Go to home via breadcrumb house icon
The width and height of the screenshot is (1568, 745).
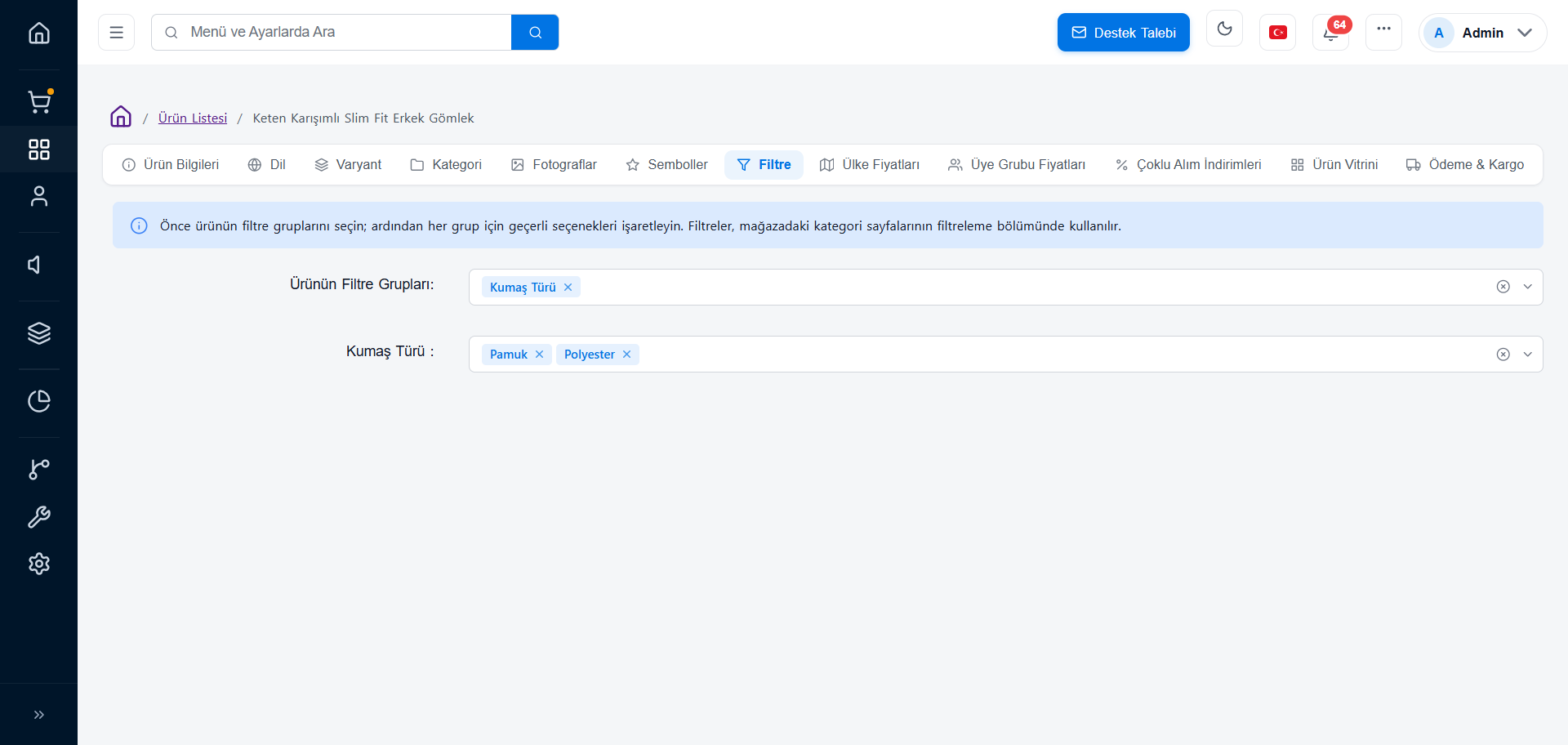tap(121, 117)
